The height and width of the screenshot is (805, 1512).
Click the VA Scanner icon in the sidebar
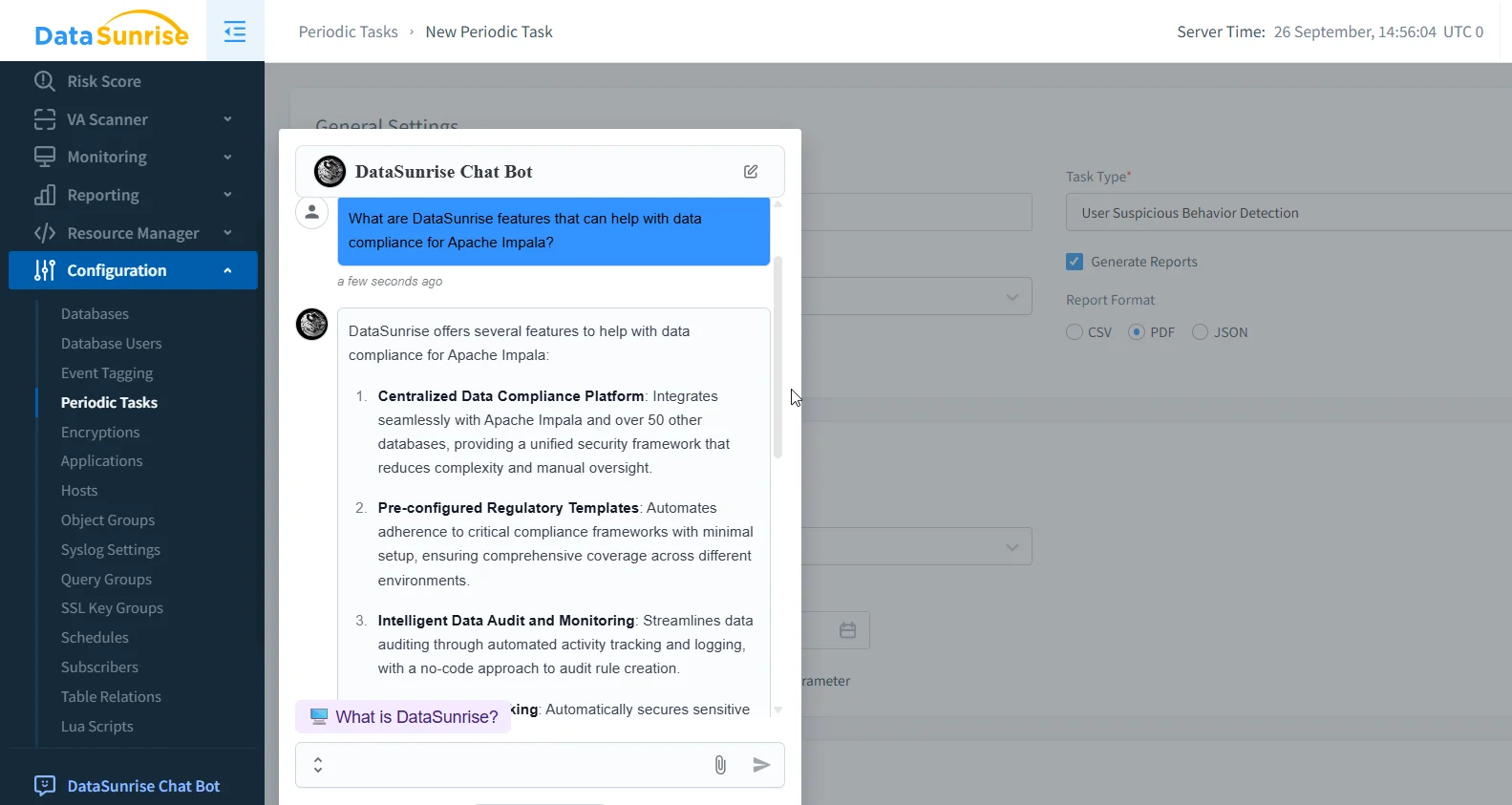[x=45, y=119]
